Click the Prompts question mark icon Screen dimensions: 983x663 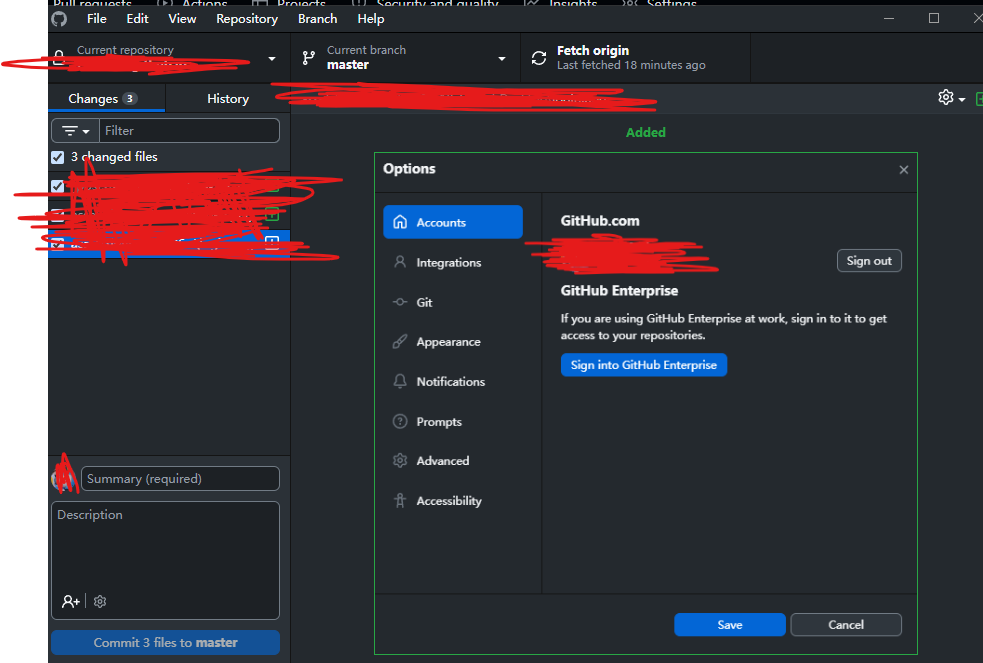(400, 421)
